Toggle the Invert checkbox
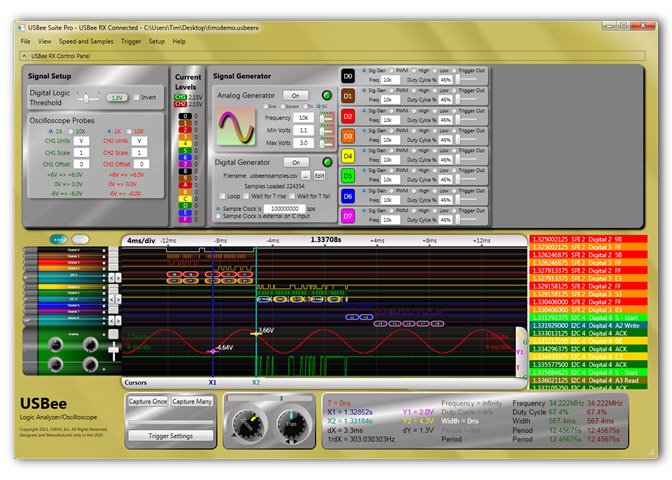Screen dimensions: 672x480 [x=136, y=97]
